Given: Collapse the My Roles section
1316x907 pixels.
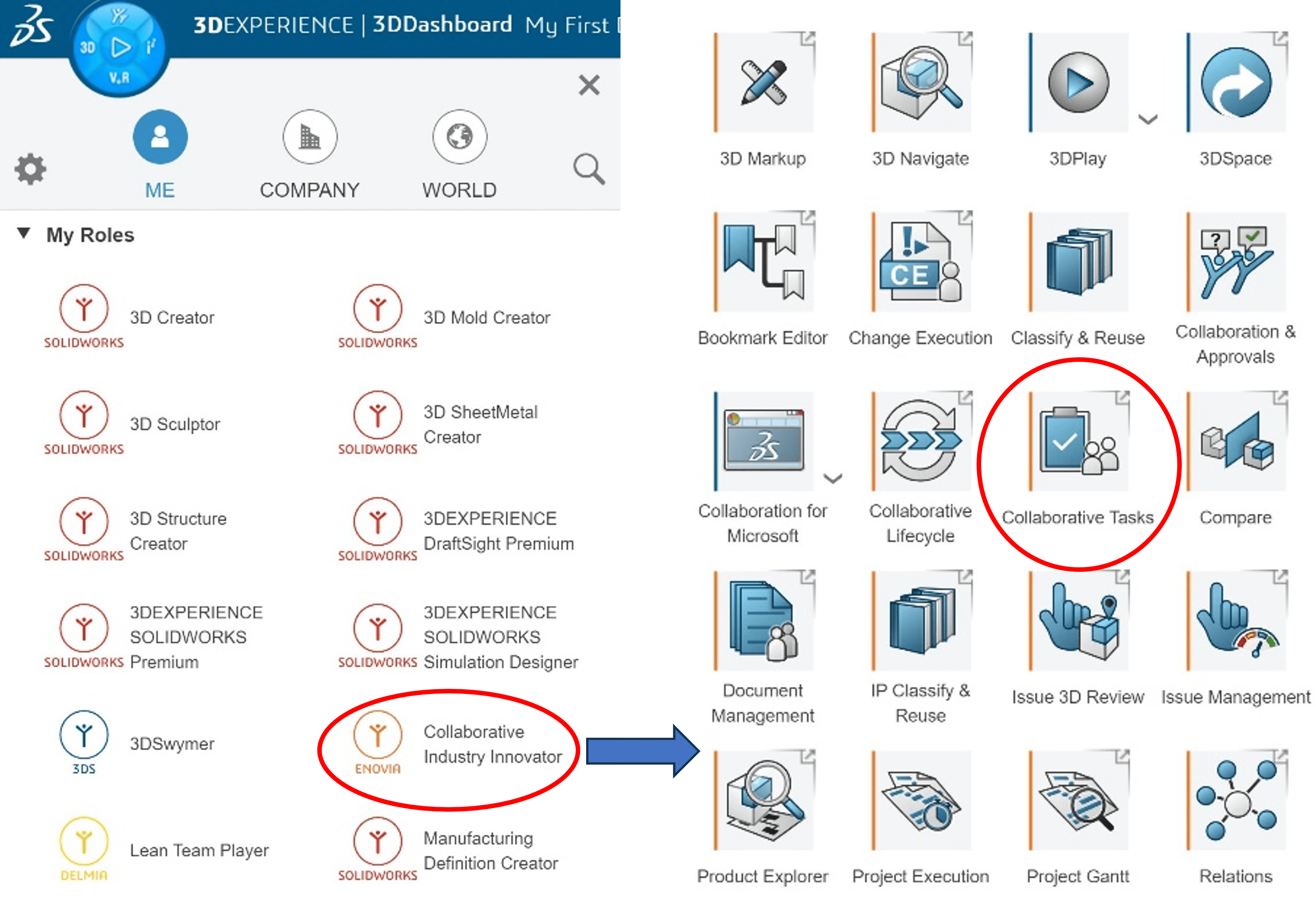Looking at the screenshot, I should (23, 233).
